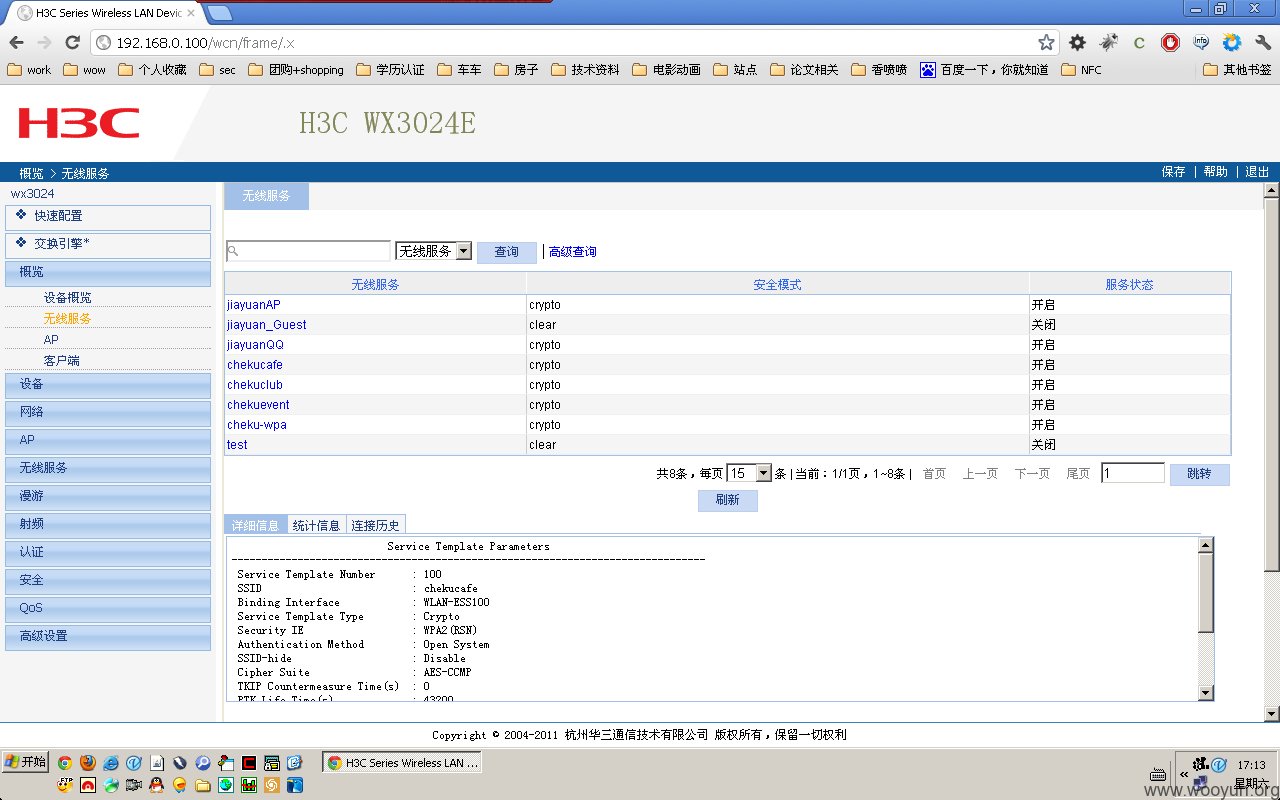Click the 跳转 jump button
The image size is (1280, 800).
[1199, 474]
